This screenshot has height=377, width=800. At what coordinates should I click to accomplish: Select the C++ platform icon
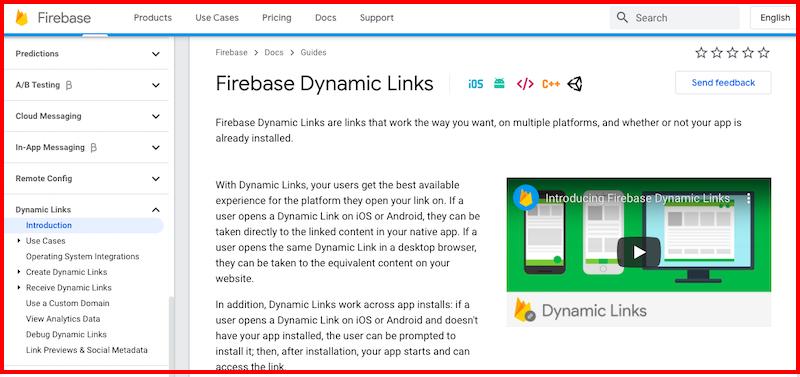pos(551,84)
